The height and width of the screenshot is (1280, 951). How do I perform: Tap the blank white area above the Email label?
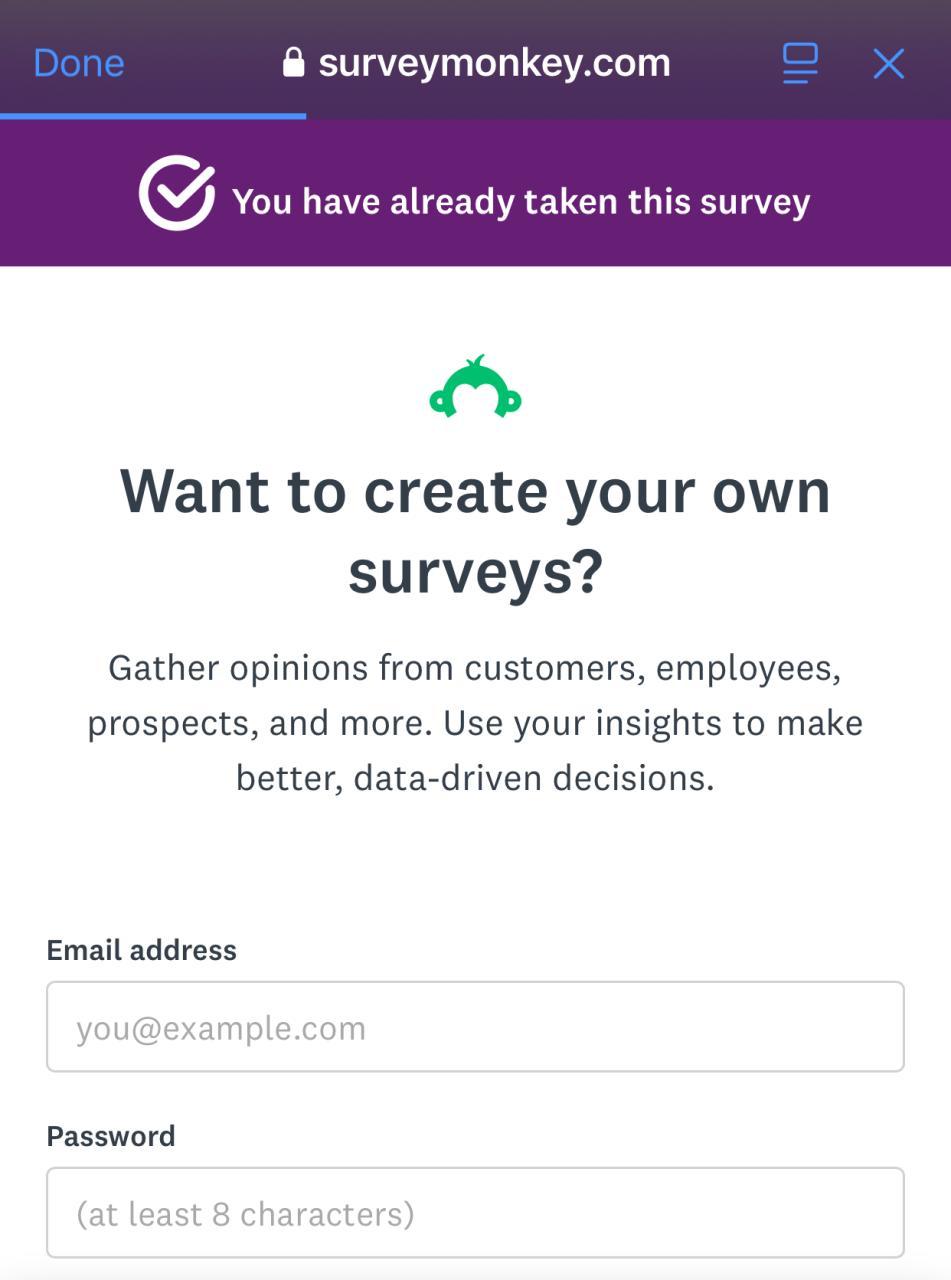tap(475, 860)
